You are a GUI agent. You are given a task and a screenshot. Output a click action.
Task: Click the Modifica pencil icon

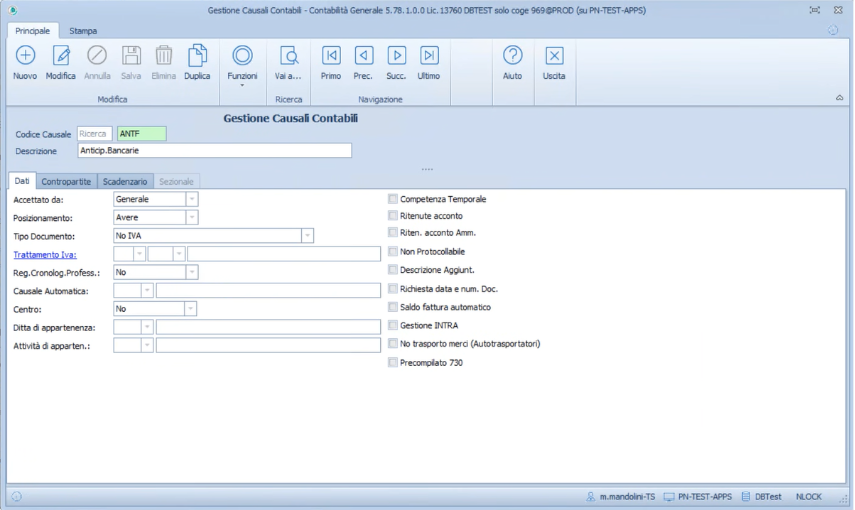[x=61, y=56]
